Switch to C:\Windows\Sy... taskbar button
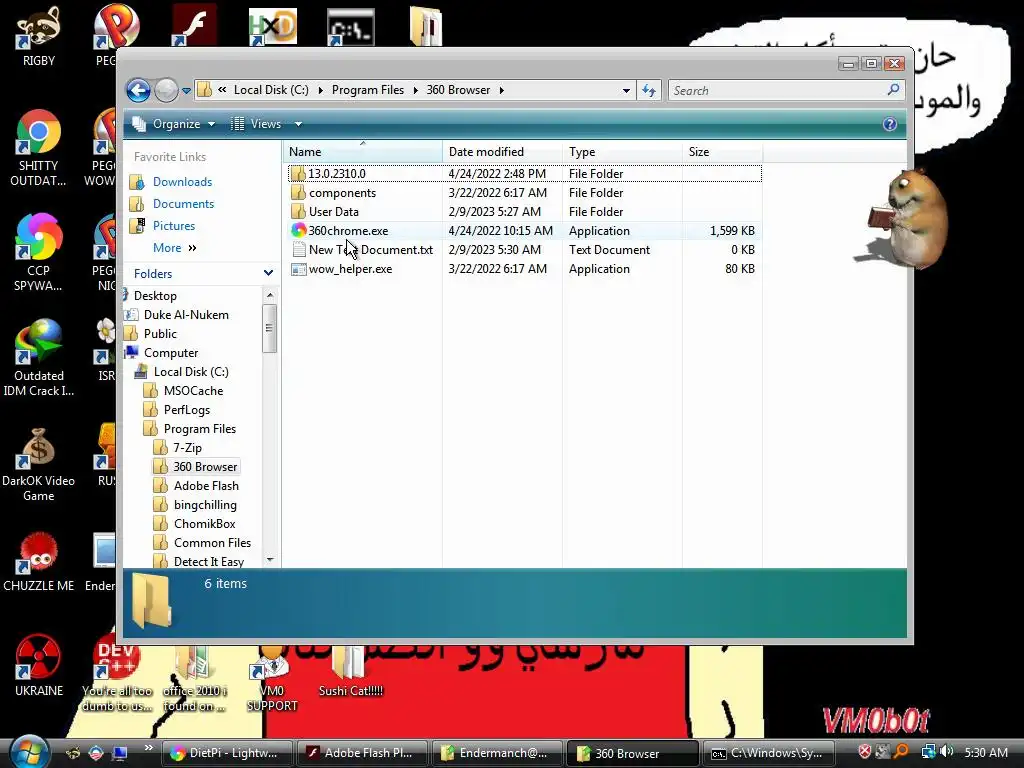 point(768,753)
